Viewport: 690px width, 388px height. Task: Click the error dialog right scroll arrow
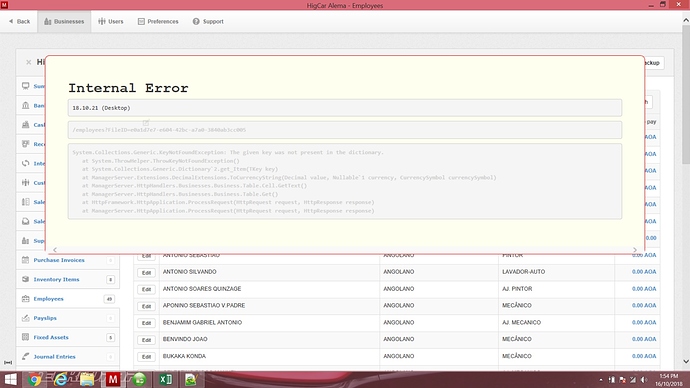[635, 250]
